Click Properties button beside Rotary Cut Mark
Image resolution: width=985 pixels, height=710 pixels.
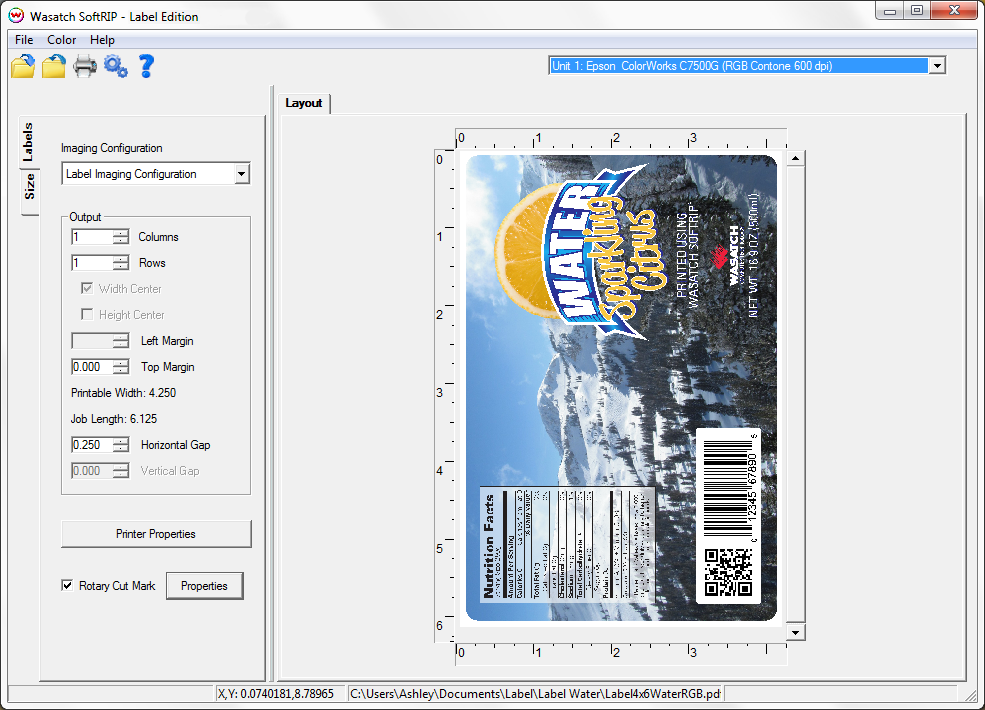pos(204,586)
